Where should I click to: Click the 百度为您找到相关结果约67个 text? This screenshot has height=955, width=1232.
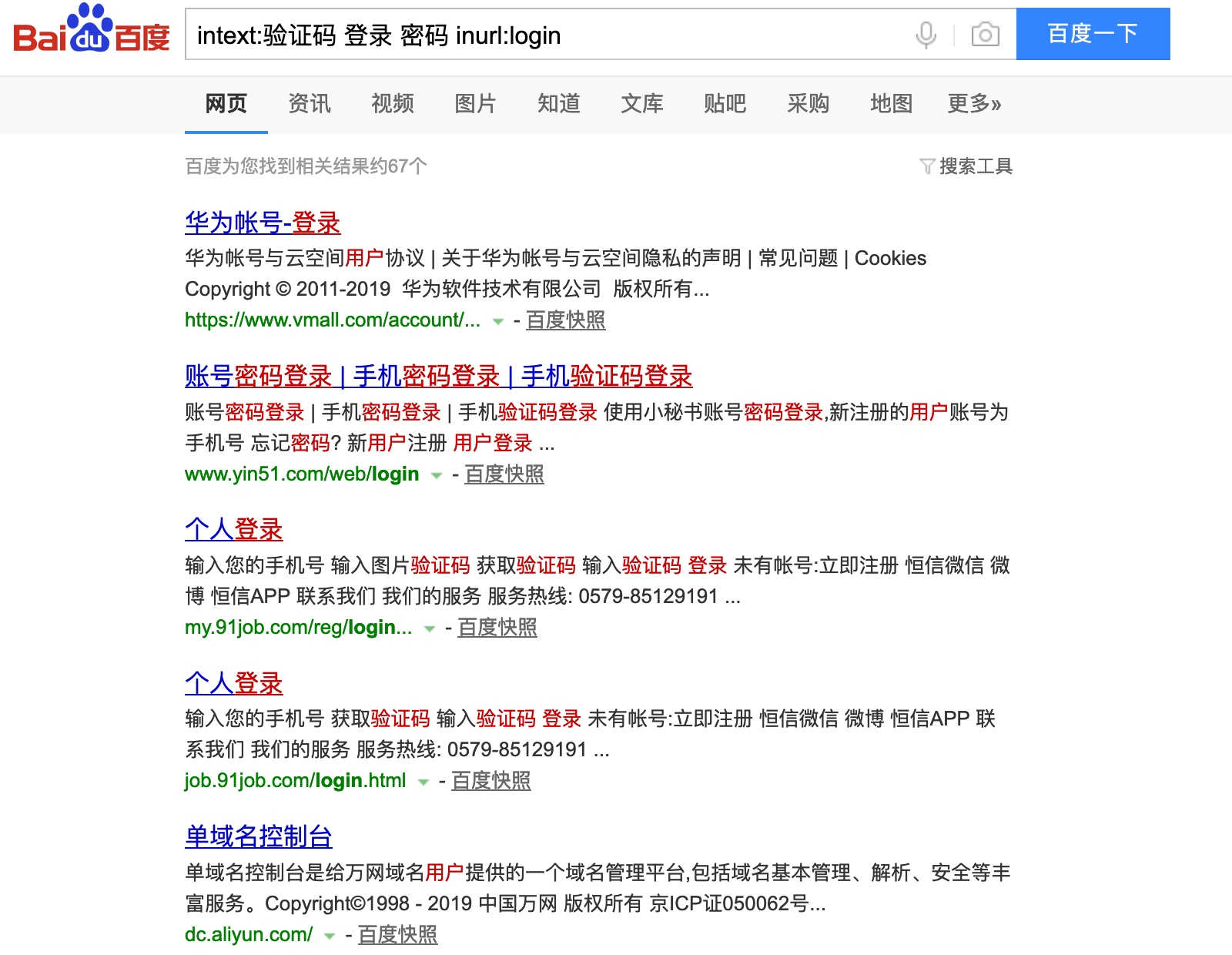[x=306, y=166]
